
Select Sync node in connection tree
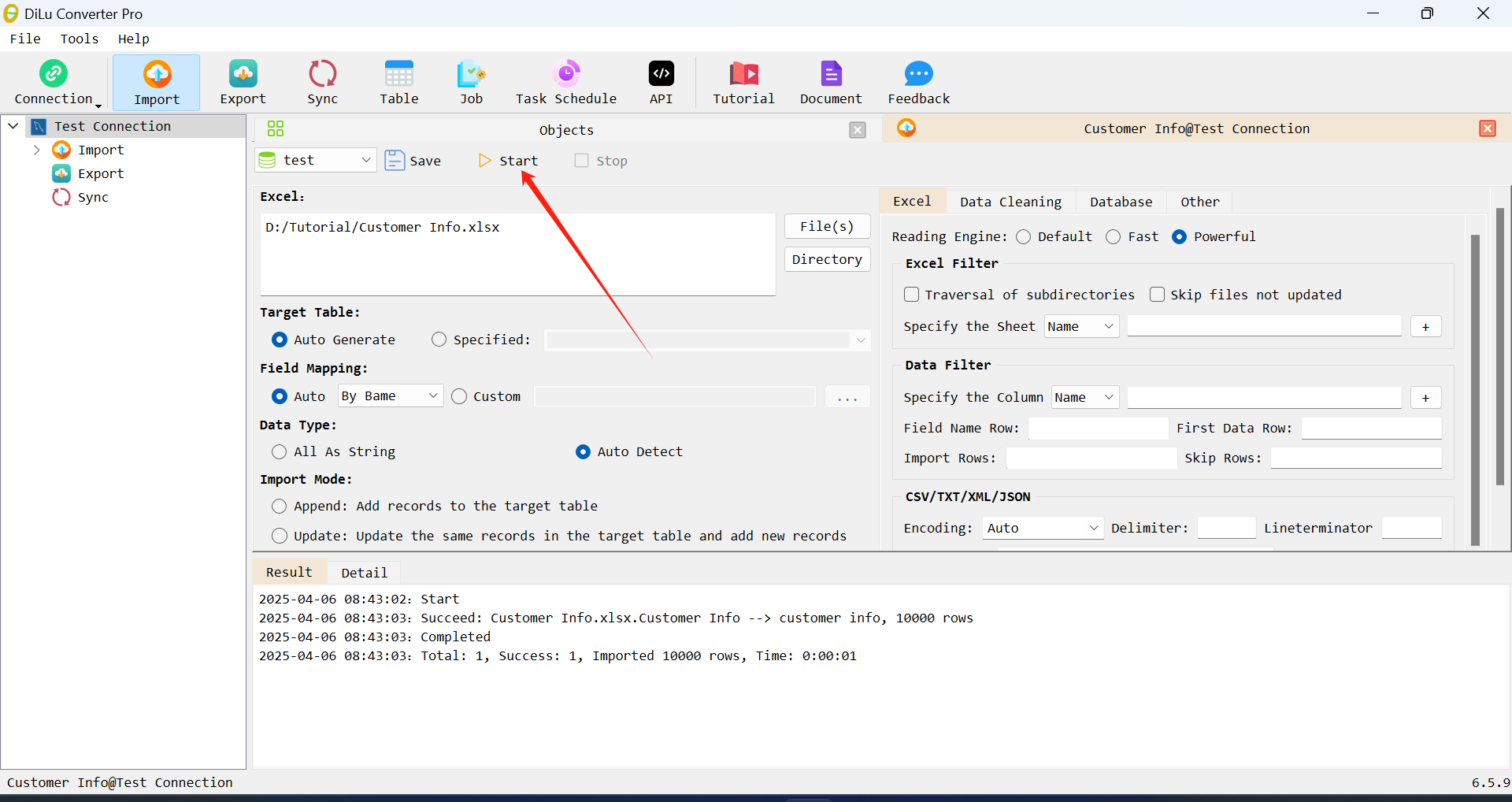(93, 197)
